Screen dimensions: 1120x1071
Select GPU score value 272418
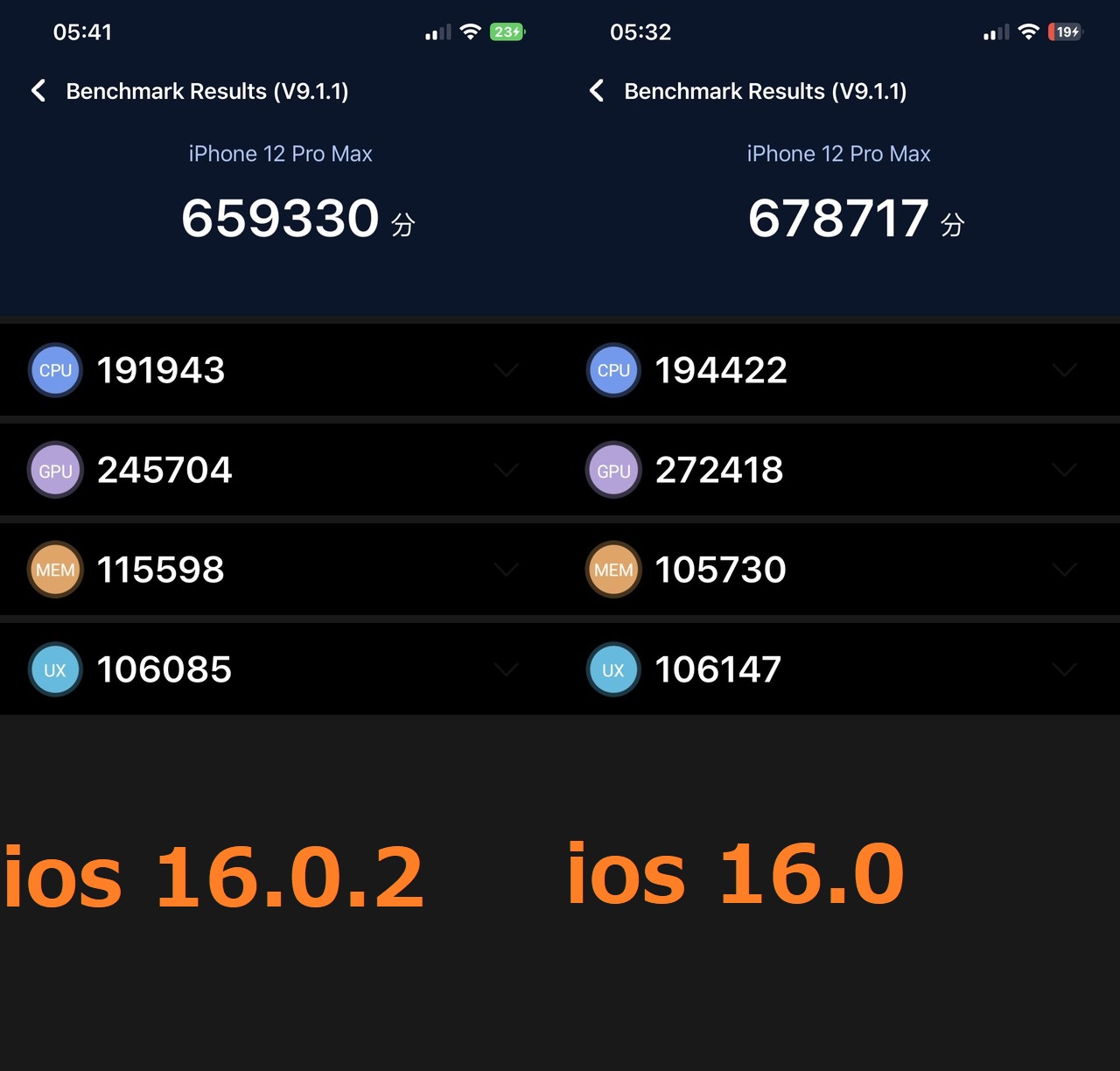719,470
